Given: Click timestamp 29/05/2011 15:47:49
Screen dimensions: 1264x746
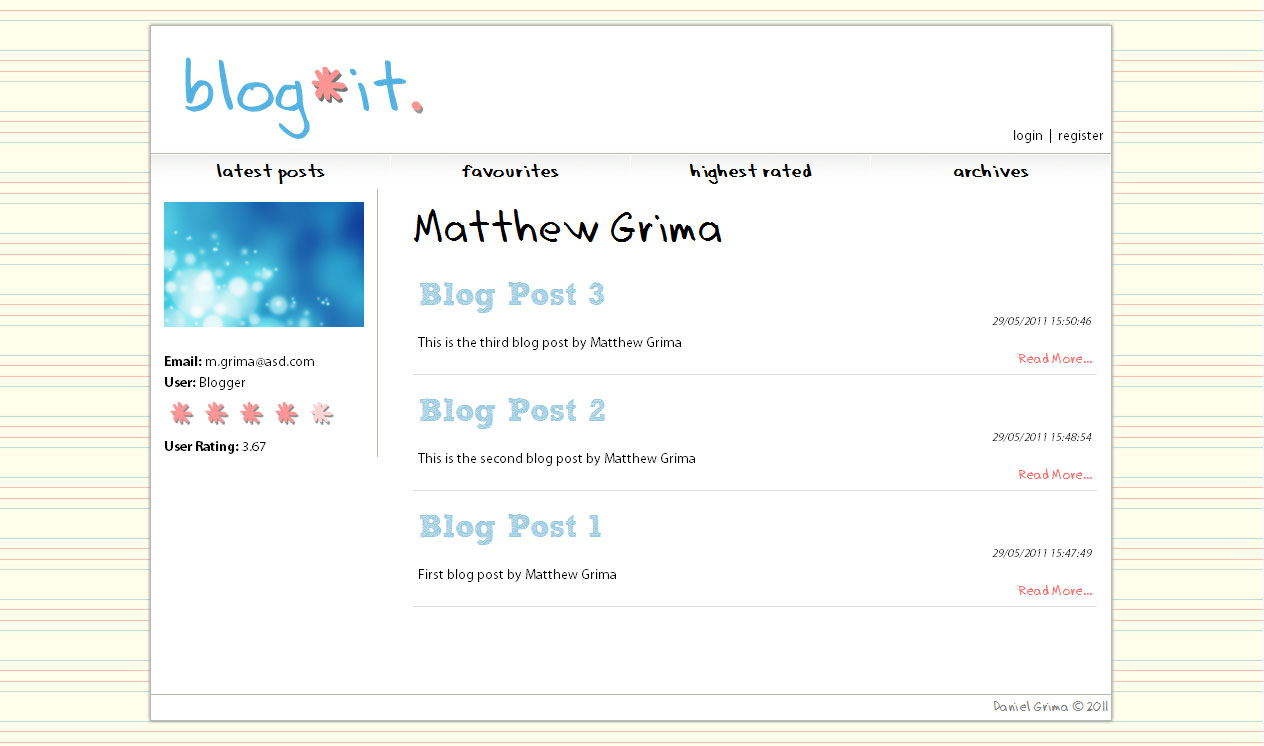Looking at the screenshot, I should point(1042,554).
